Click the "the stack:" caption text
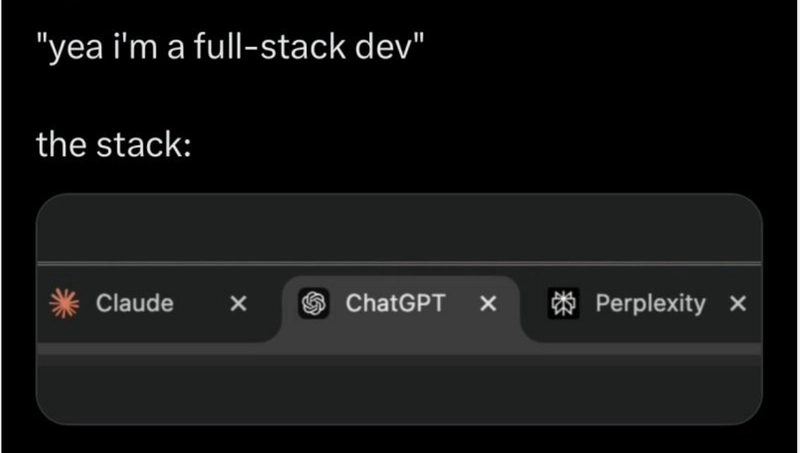The image size is (800, 453). 114,144
